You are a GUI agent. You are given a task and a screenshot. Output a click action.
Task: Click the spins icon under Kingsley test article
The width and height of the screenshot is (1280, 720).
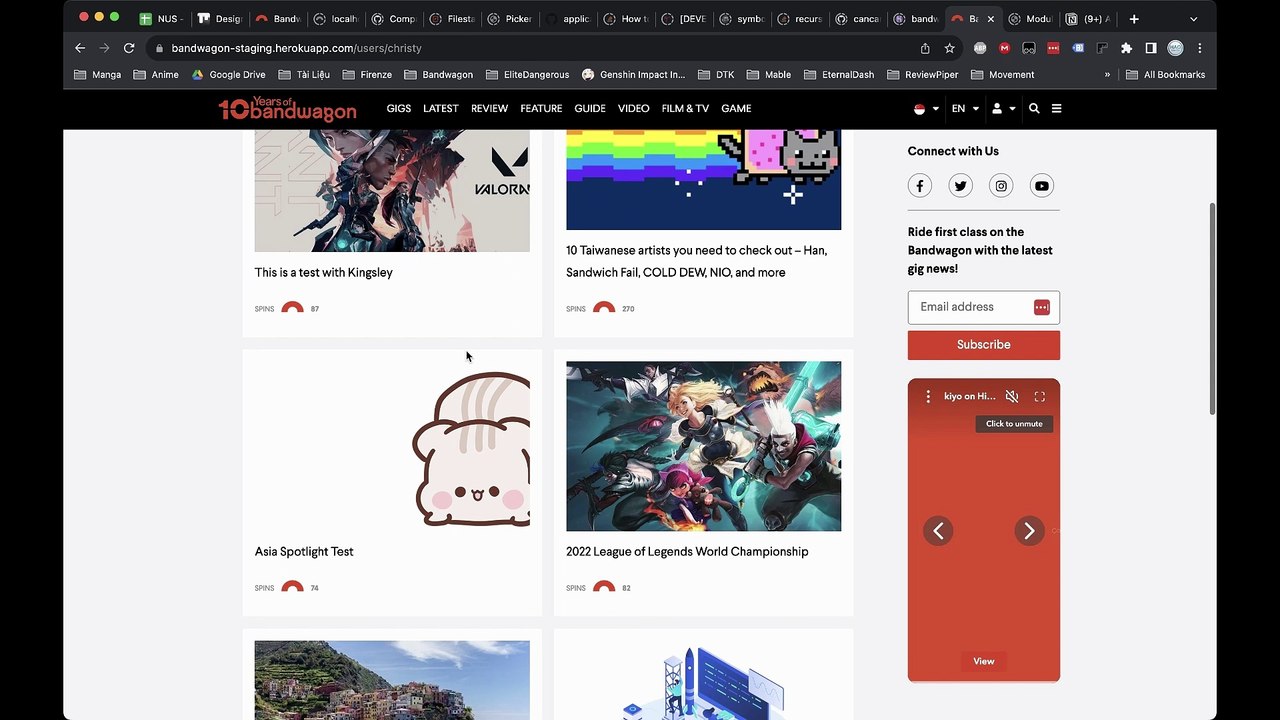(x=292, y=309)
